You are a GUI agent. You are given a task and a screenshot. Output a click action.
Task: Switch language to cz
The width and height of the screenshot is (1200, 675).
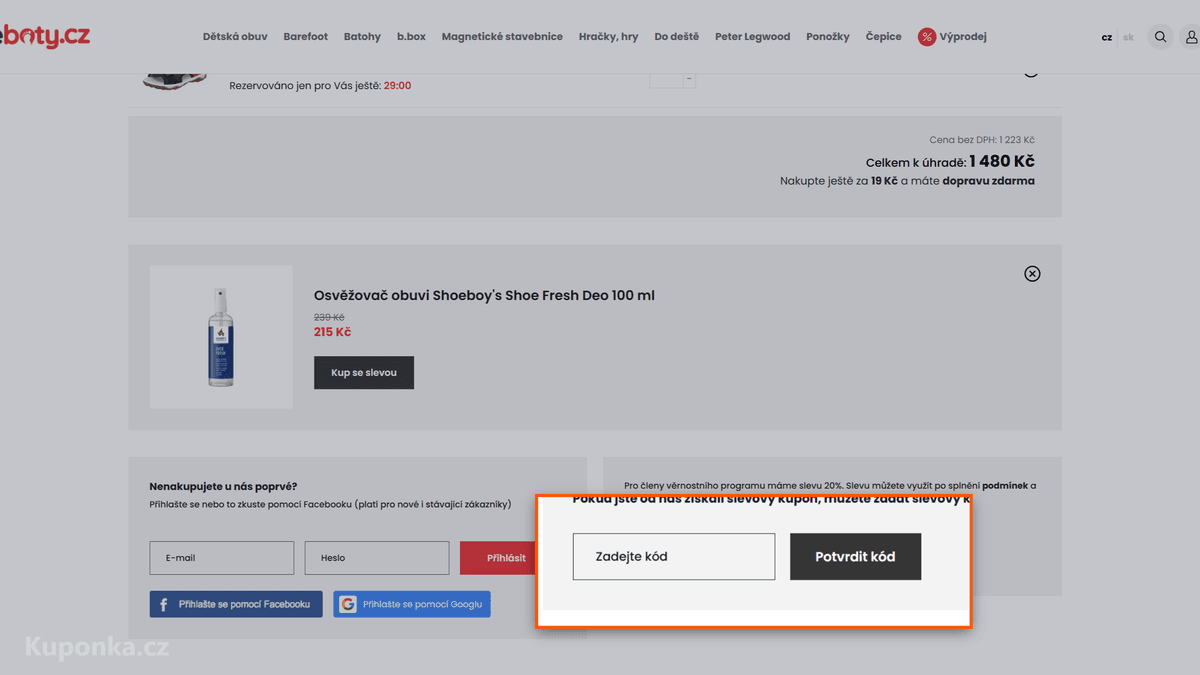[x=1107, y=38]
